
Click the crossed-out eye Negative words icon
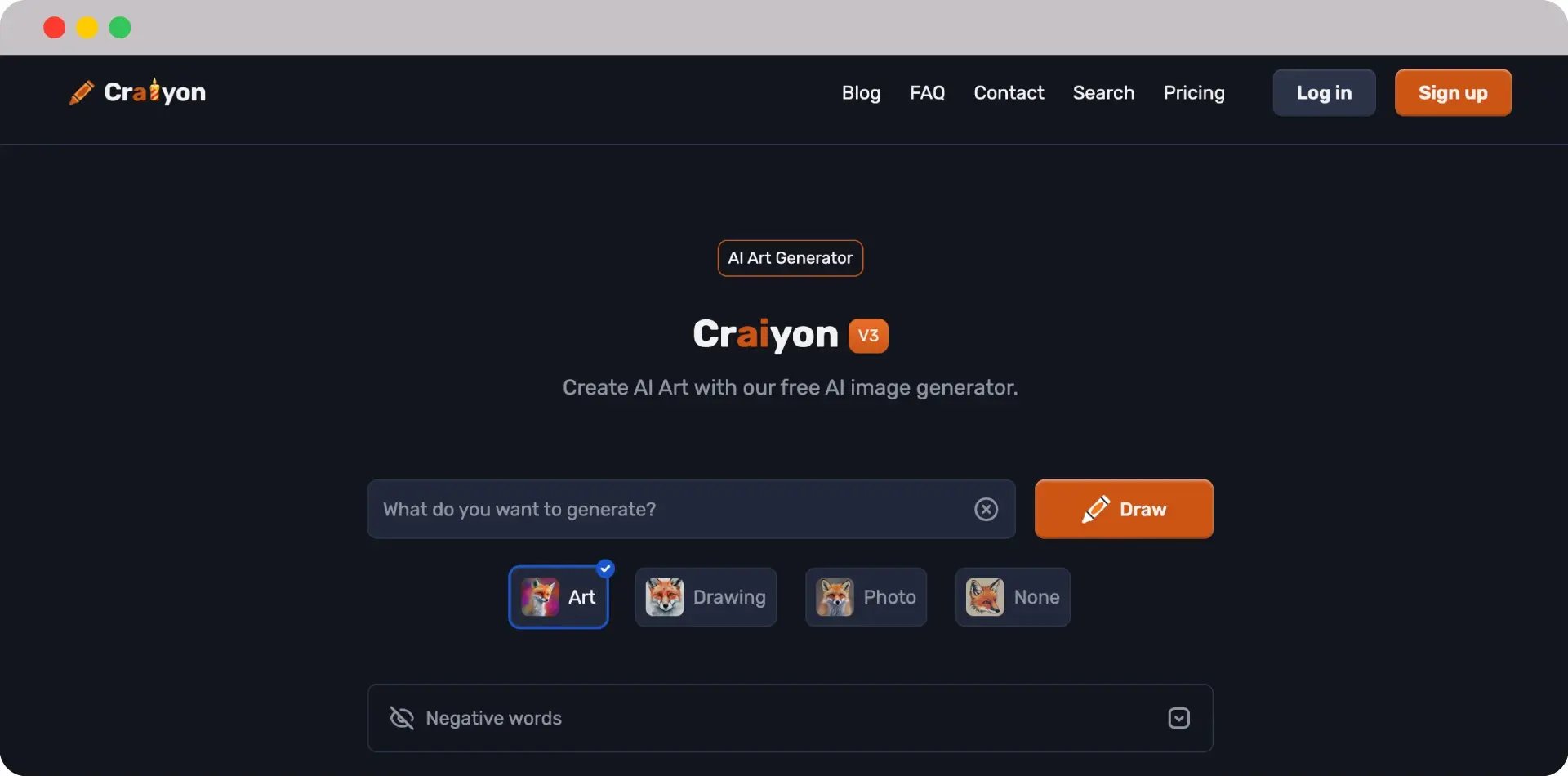click(x=402, y=718)
